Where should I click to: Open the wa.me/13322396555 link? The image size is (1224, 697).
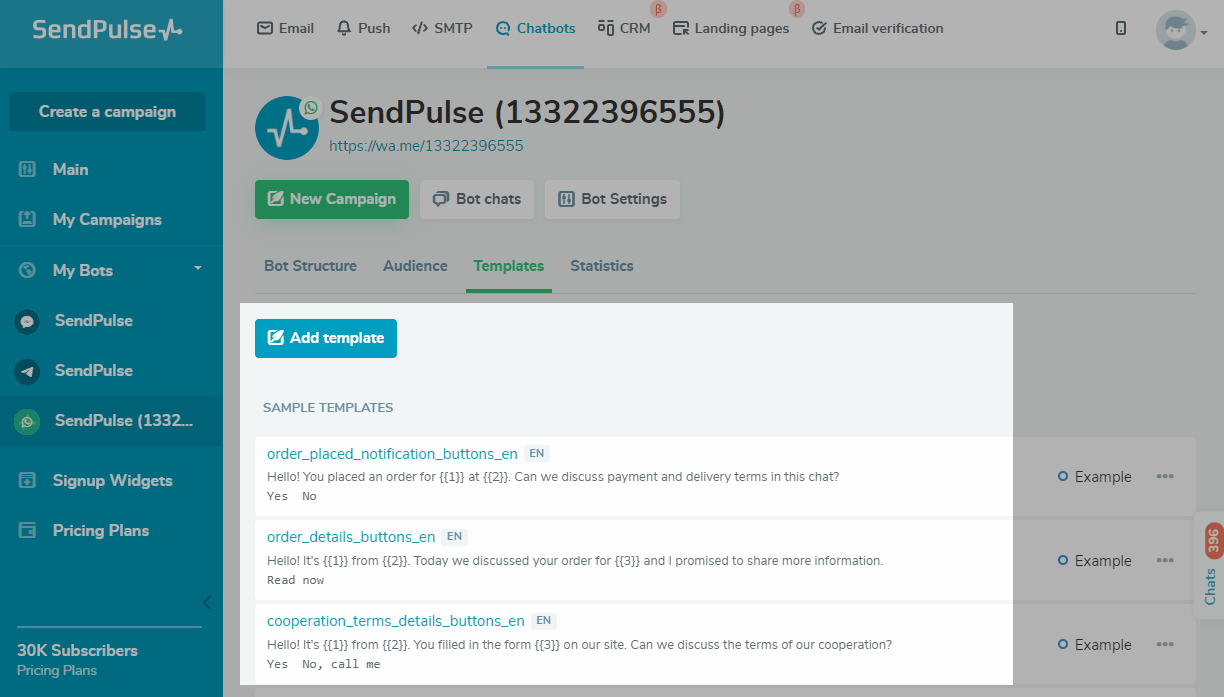427,146
